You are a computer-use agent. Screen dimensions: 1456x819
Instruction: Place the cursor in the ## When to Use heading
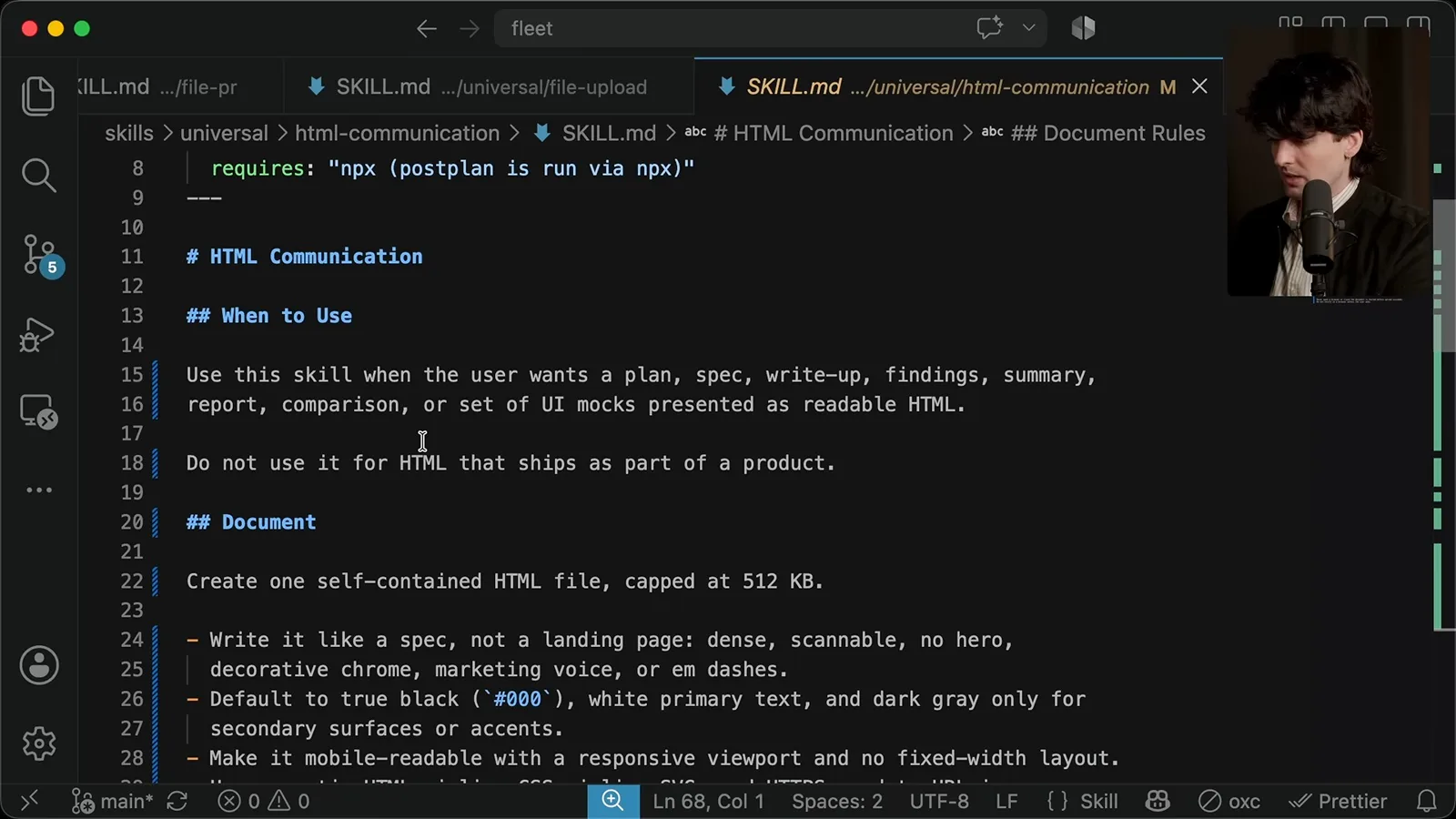[268, 316]
